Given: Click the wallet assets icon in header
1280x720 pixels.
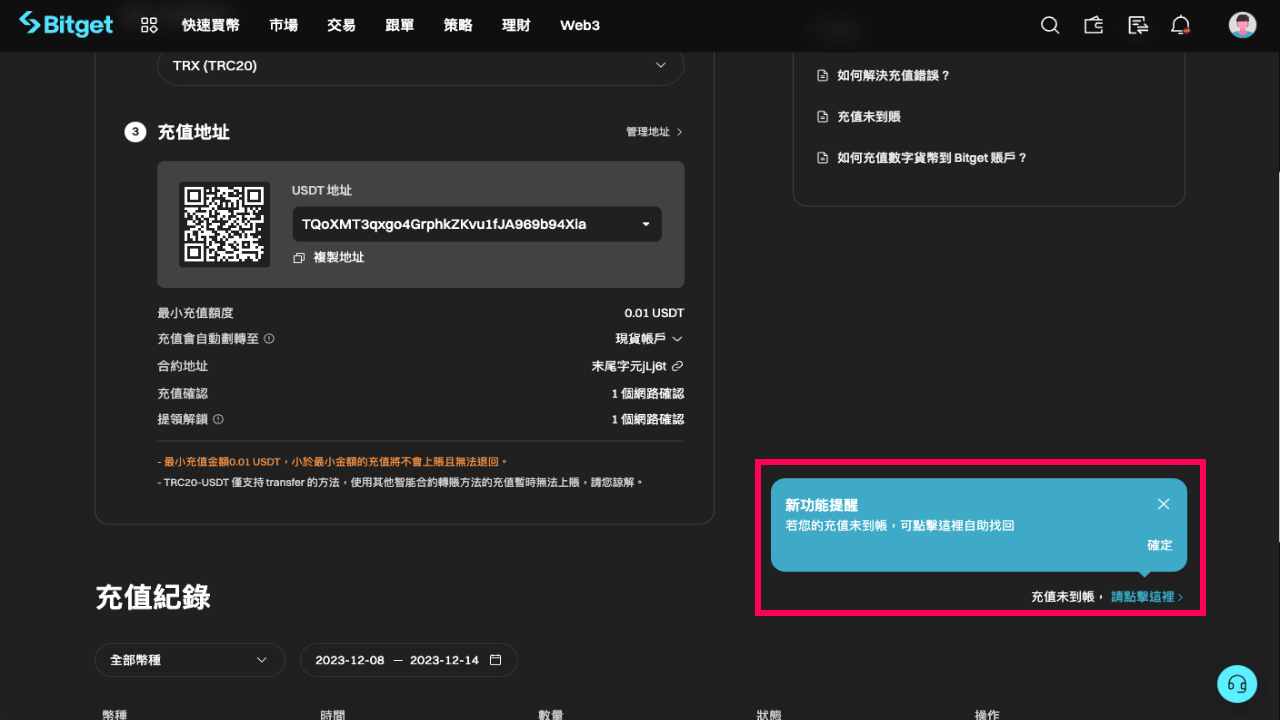Looking at the screenshot, I should 1093,25.
